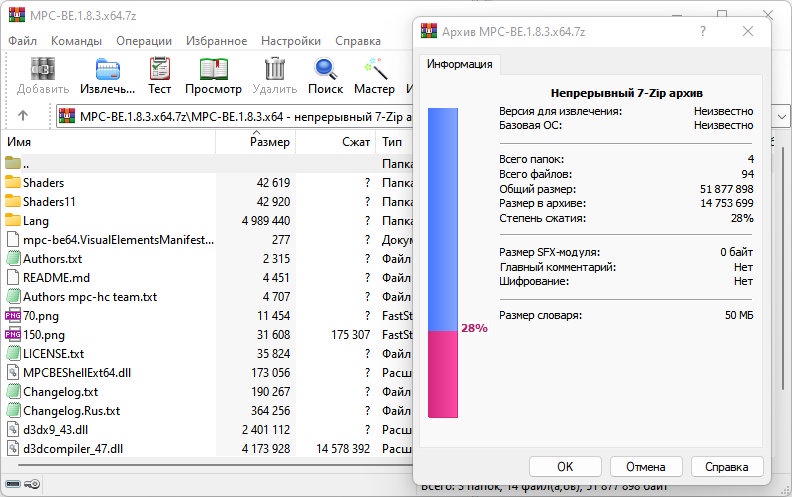Select Changelog.Rus.txt file name
The width and height of the screenshot is (792, 497).
(72, 411)
